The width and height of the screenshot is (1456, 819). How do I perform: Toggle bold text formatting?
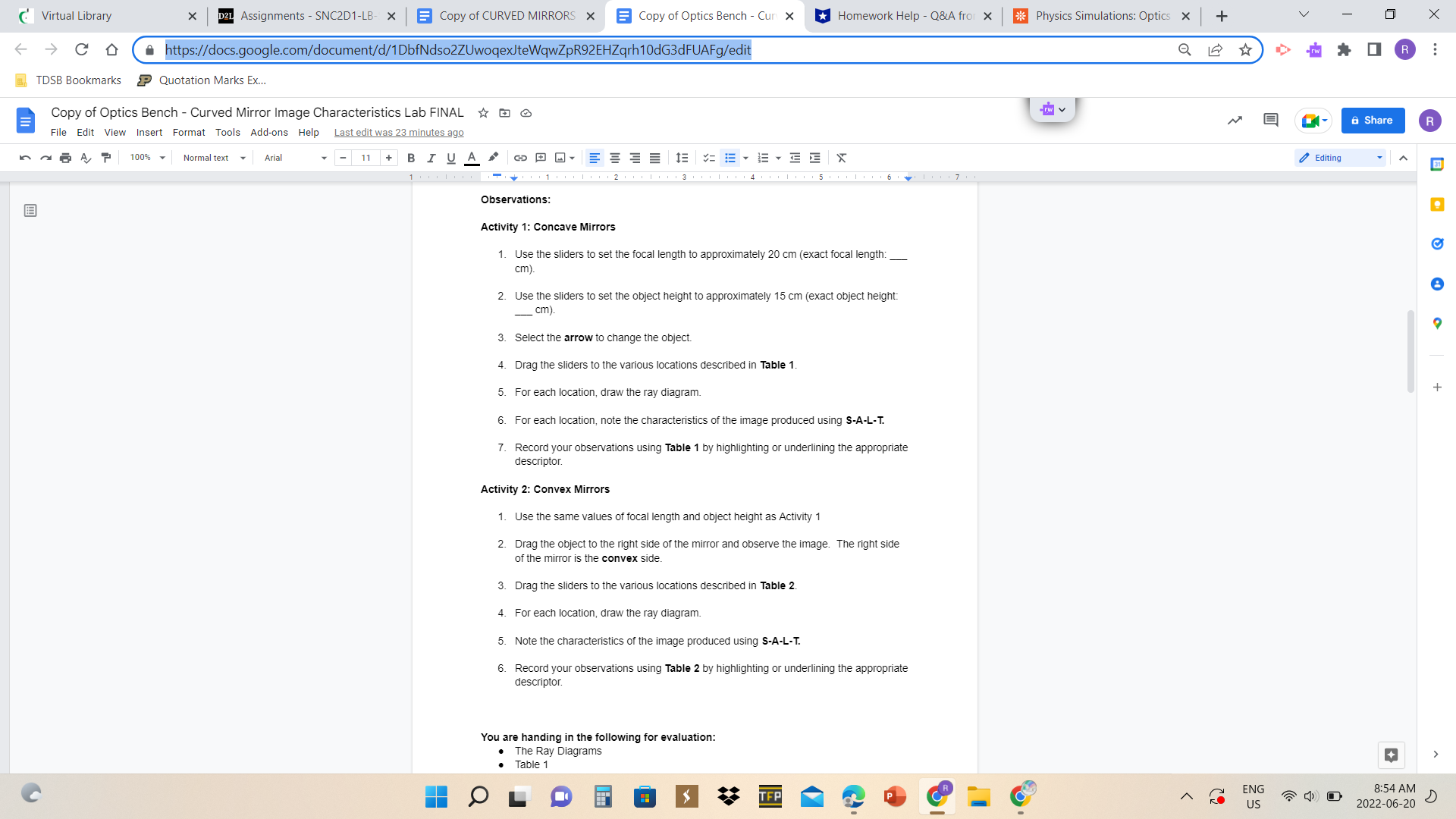(411, 158)
